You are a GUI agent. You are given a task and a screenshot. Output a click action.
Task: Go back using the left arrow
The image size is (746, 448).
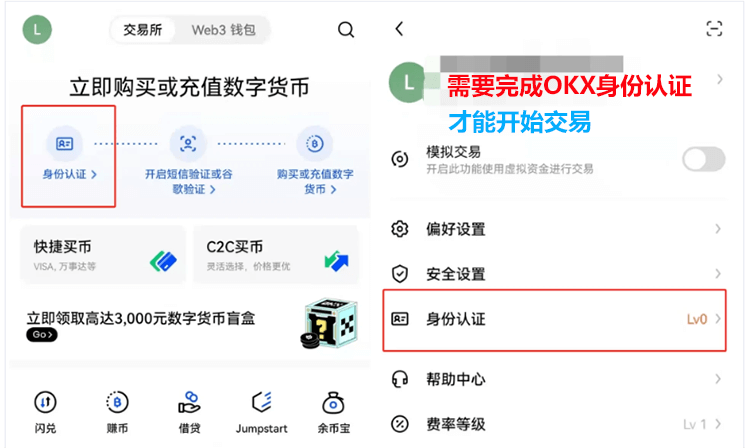[x=399, y=29]
